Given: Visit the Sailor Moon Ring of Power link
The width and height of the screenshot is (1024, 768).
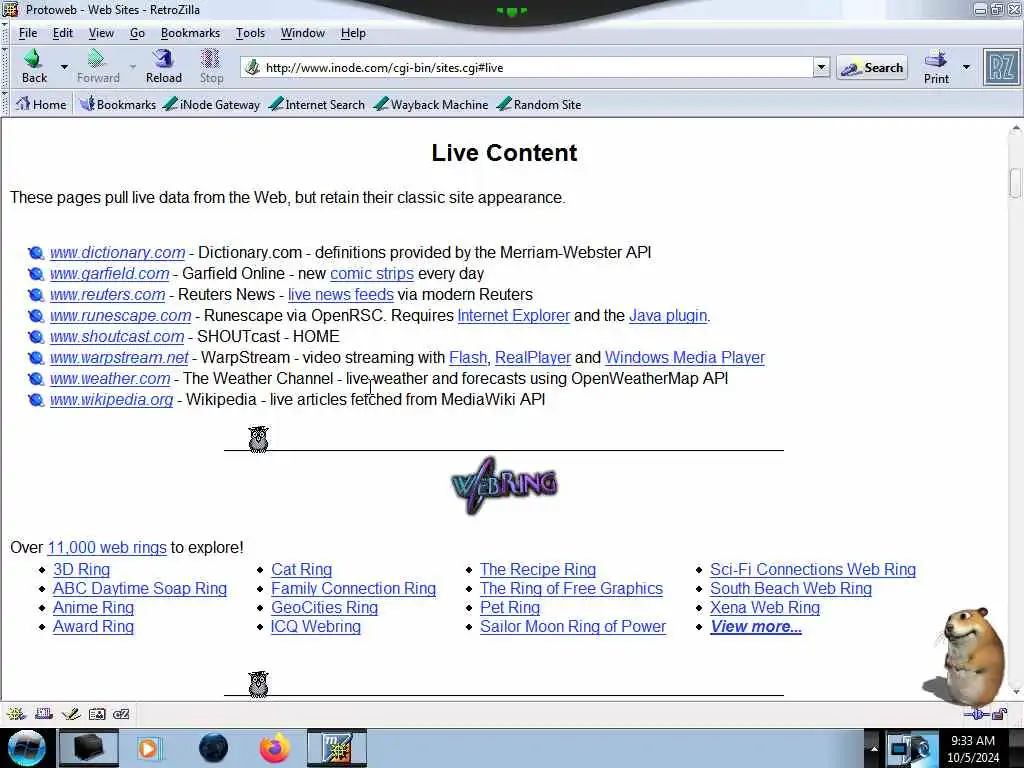Looking at the screenshot, I should (x=573, y=626).
